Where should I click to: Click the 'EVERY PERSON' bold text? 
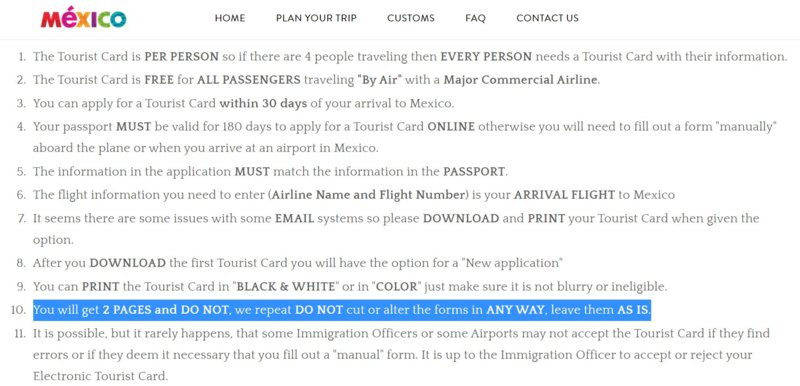pos(486,57)
